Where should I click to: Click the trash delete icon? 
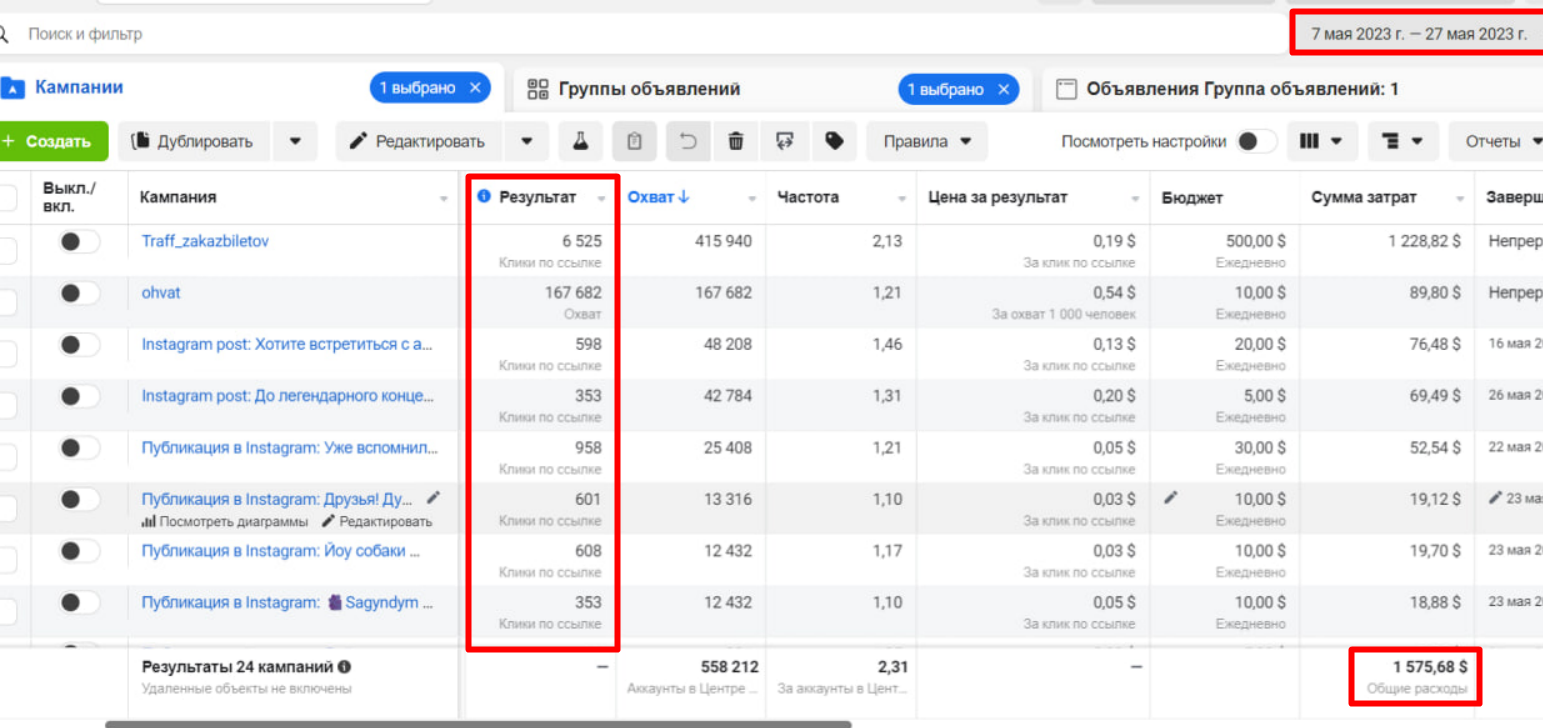[x=736, y=142]
